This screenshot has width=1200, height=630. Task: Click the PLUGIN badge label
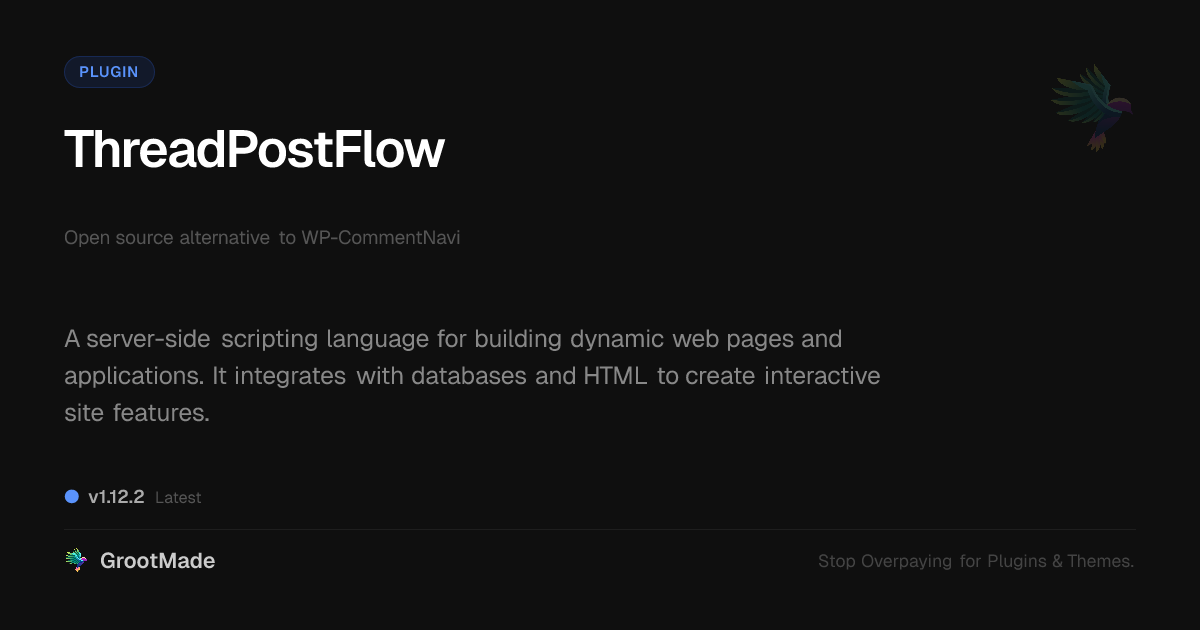(x=109, y=72)
